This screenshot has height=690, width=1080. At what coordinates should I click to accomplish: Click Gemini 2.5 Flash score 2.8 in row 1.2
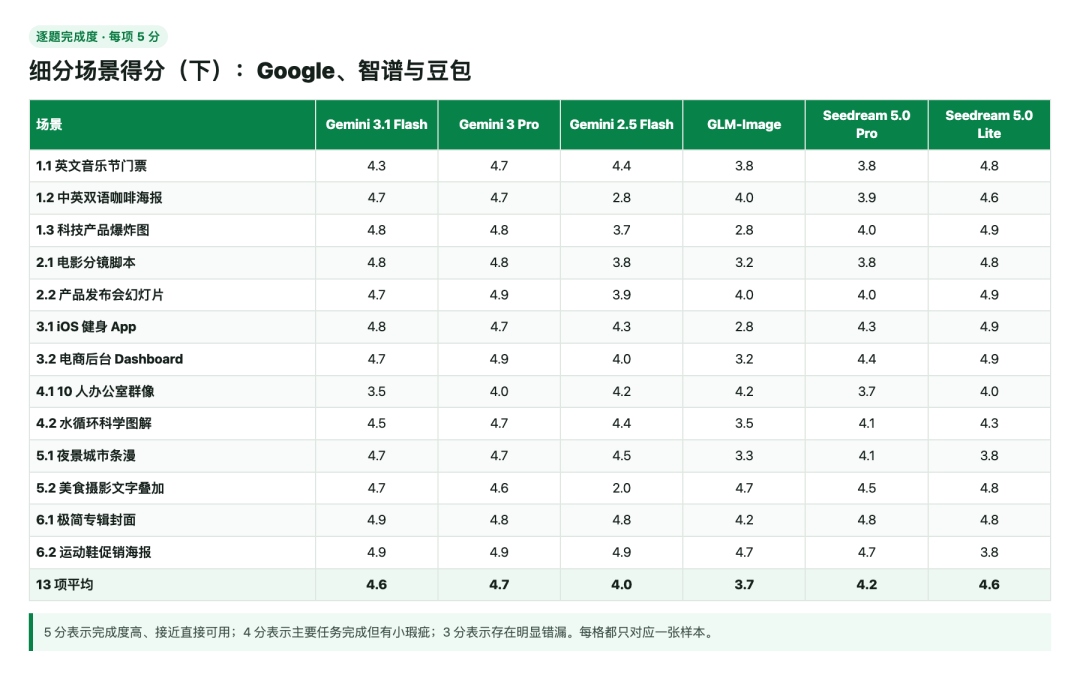[x=621, y=198]
